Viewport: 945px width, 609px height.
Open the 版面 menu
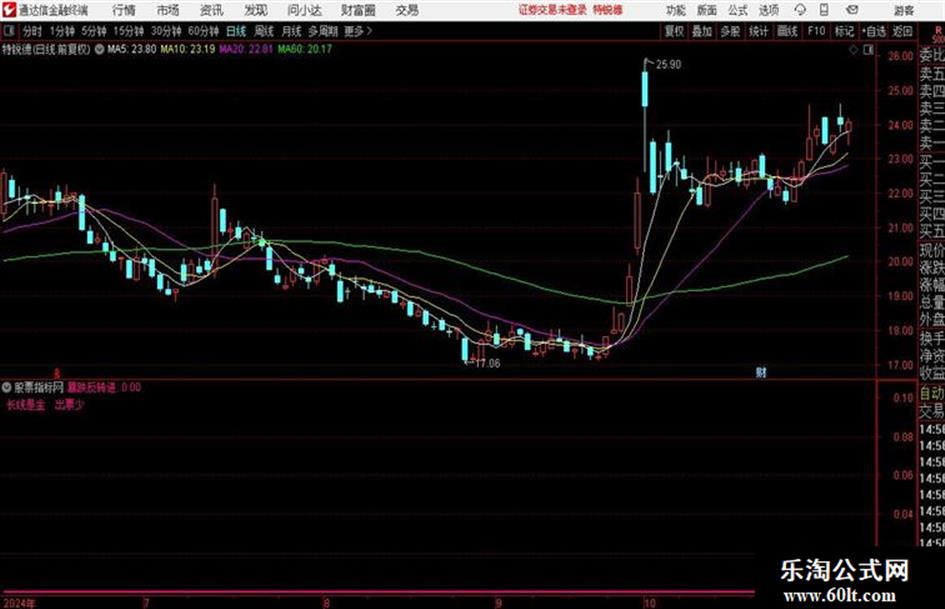(x=706, y=10)
